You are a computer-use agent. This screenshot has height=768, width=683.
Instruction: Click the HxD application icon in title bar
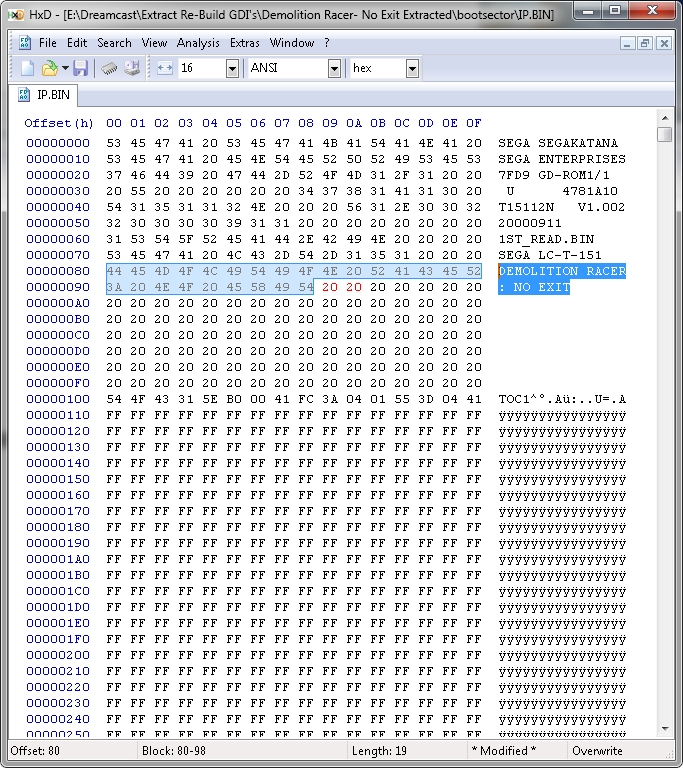coord(16,15)
